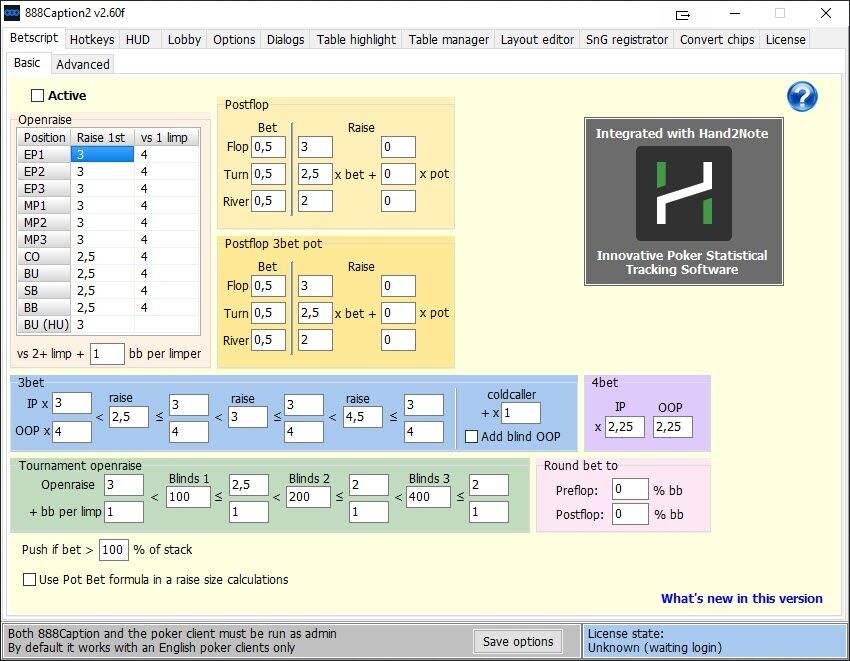The height and width of the screenshot is (661, 850).
Task: Click the coldcaller + x field
Action: click(x=520, y=413)
